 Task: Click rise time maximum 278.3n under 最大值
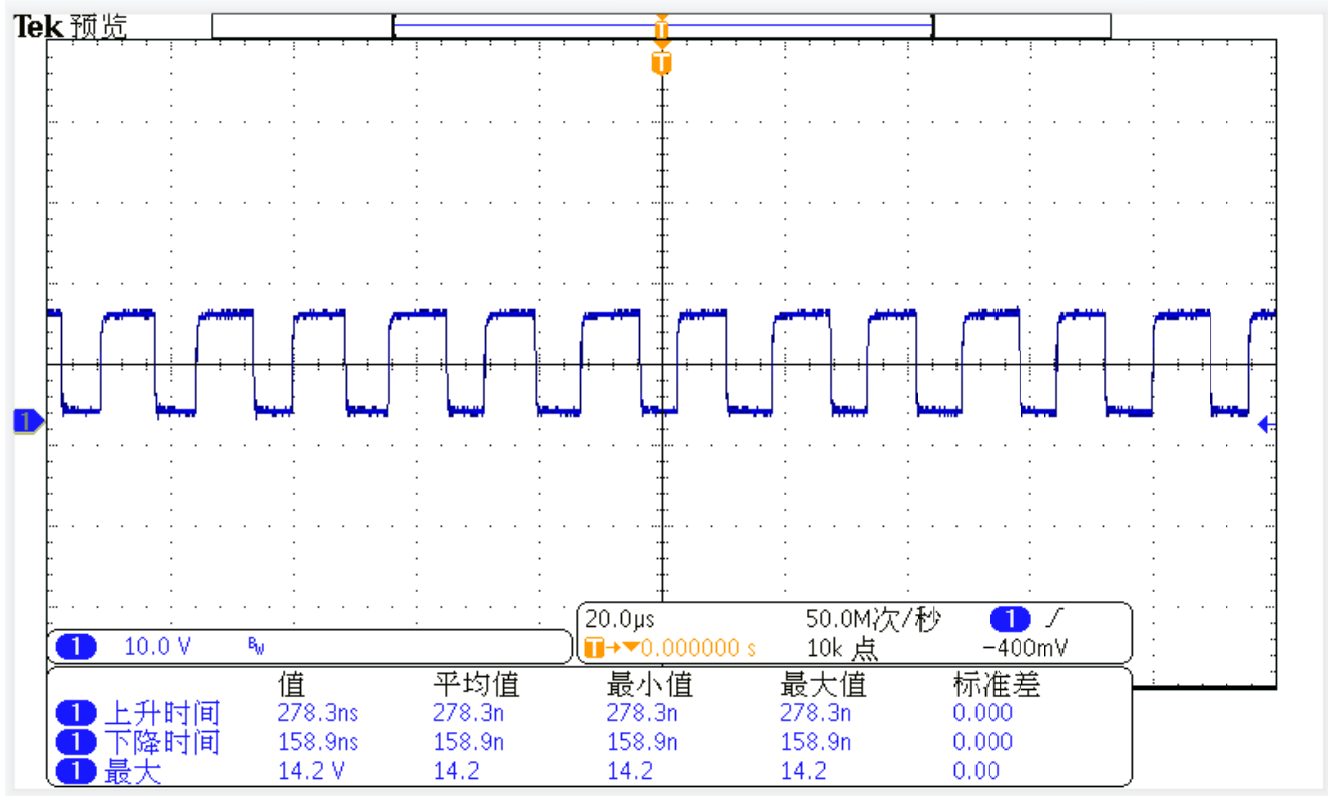point(815,713)
